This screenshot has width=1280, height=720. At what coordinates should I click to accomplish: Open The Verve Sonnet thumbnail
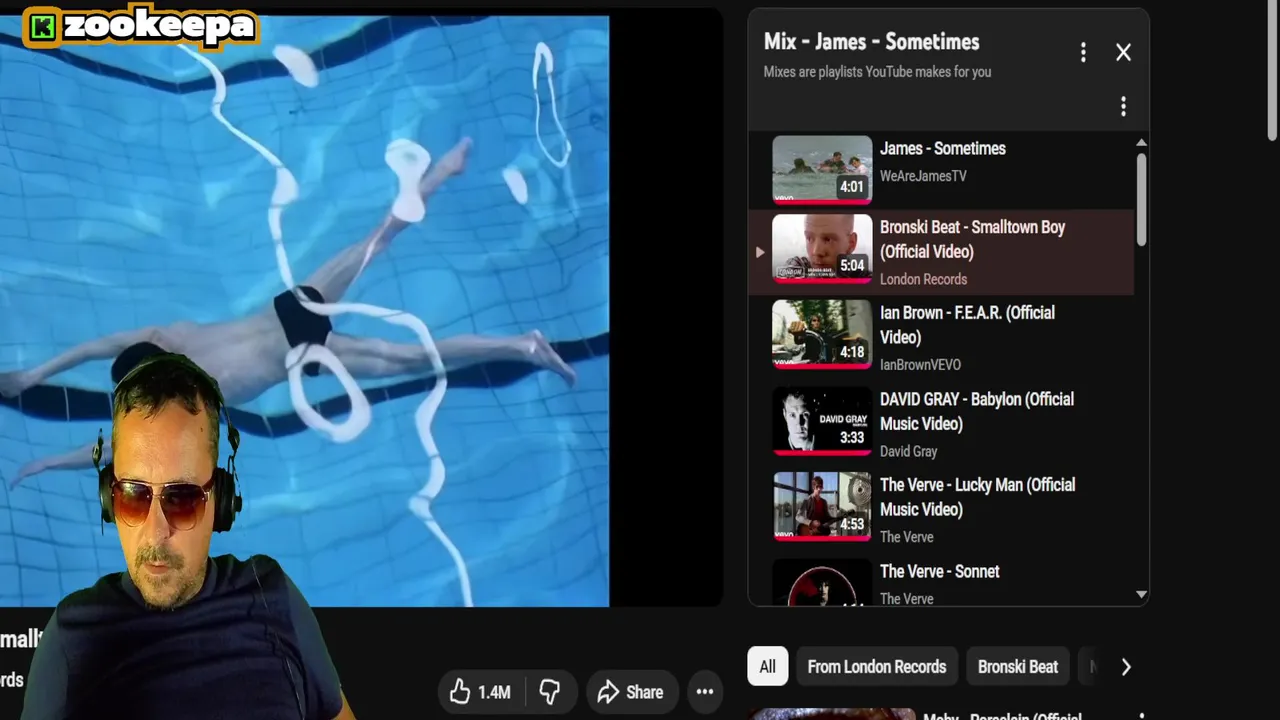(822, 582)
